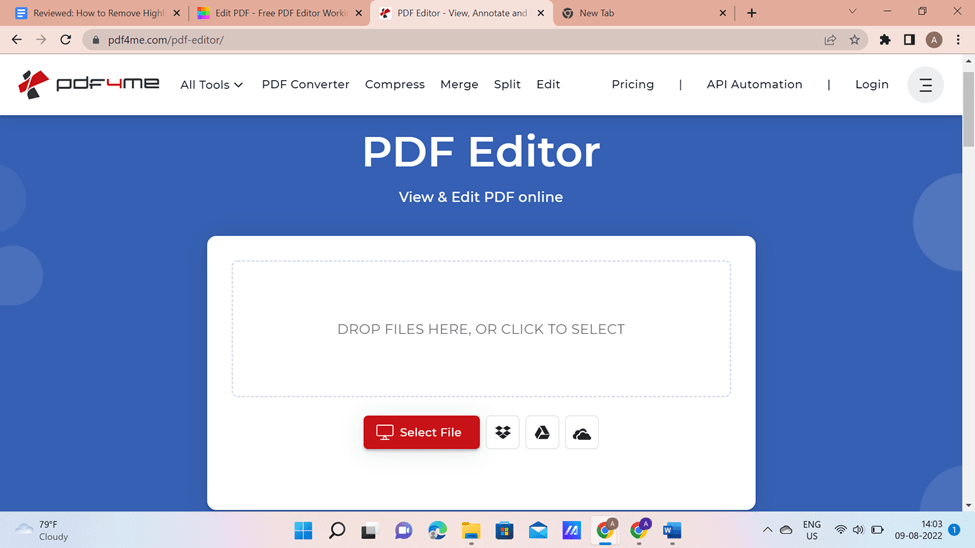Screen dimensions: 975x548
Task: View site information lock icon
Action: coord(96,40)
